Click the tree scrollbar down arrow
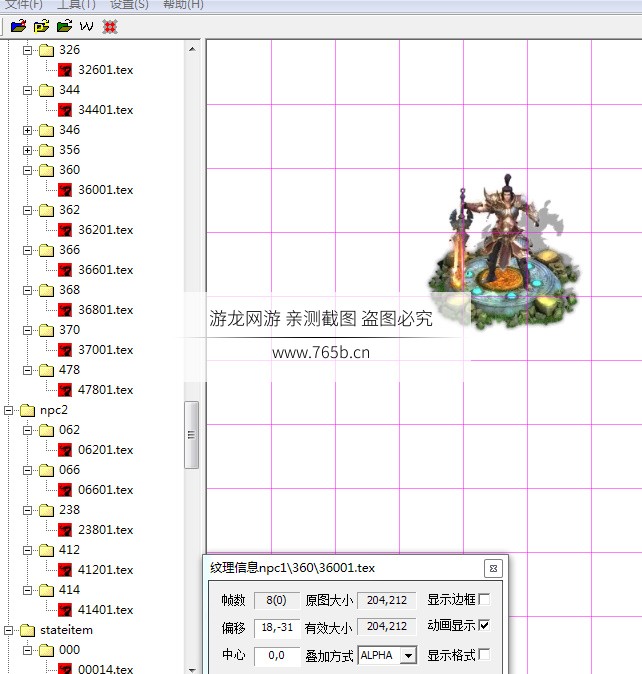Viewport: 642px width, 674px height. tap(192, 669)
